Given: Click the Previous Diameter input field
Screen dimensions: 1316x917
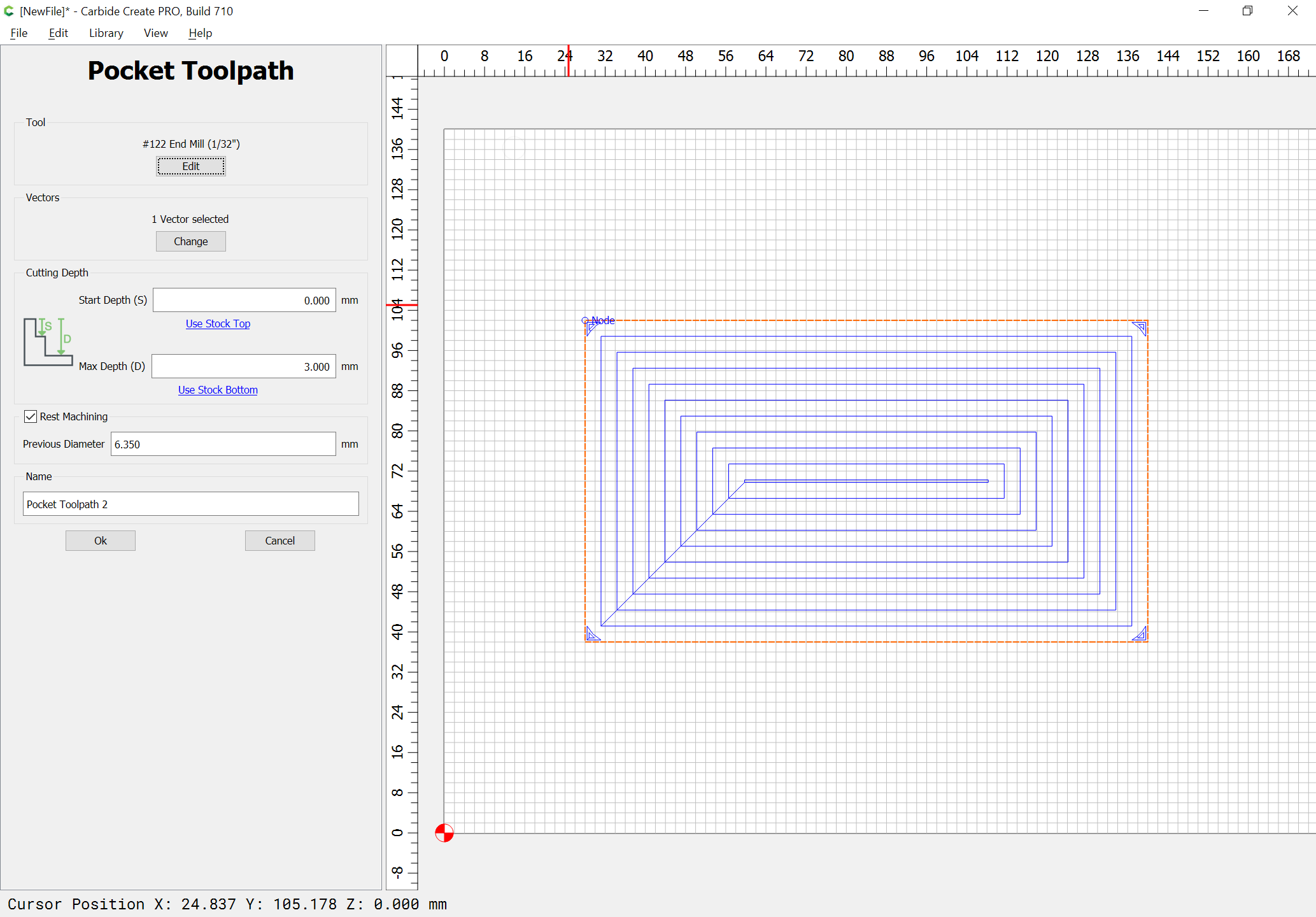Looking at the screenshot, I should click(223, 444).
